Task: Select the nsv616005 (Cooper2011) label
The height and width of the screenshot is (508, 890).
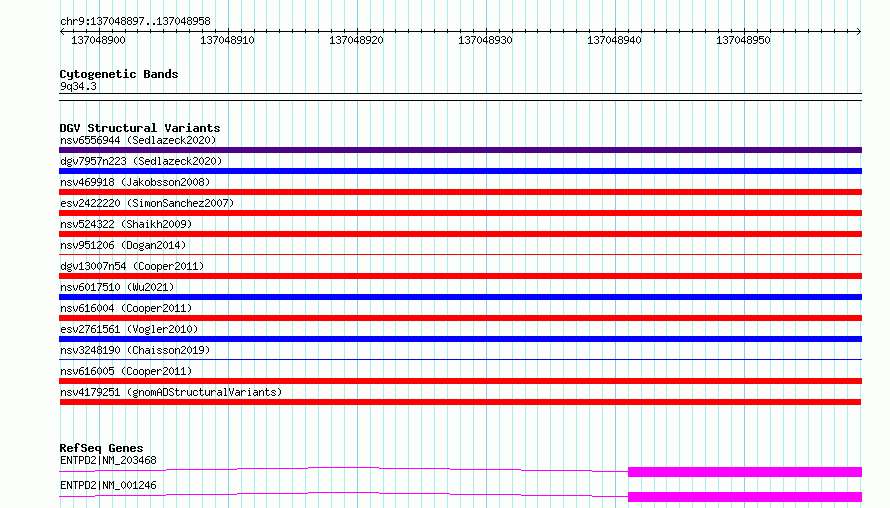Action: (x=126, y=371)
